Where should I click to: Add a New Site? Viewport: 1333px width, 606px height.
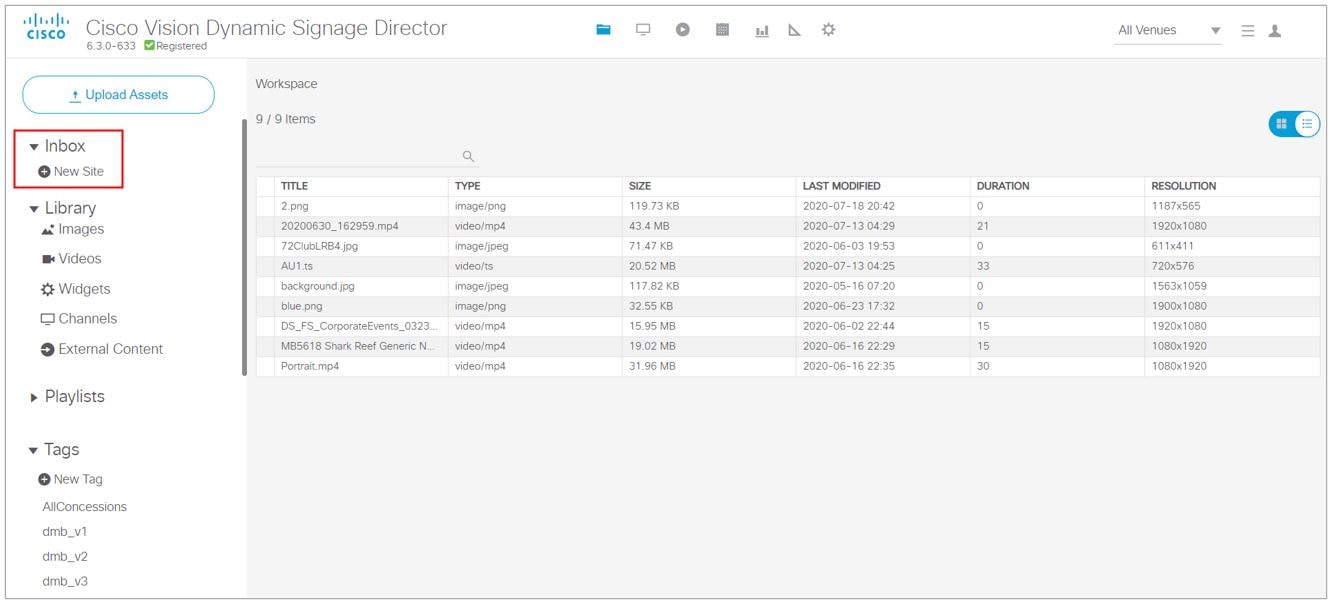click(x=71, y=172)
